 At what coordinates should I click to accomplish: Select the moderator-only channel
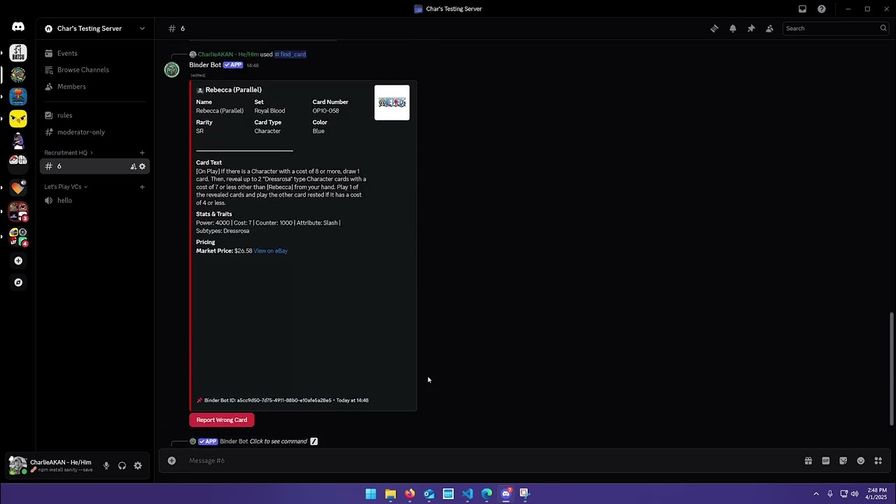(x=81, y=132)
